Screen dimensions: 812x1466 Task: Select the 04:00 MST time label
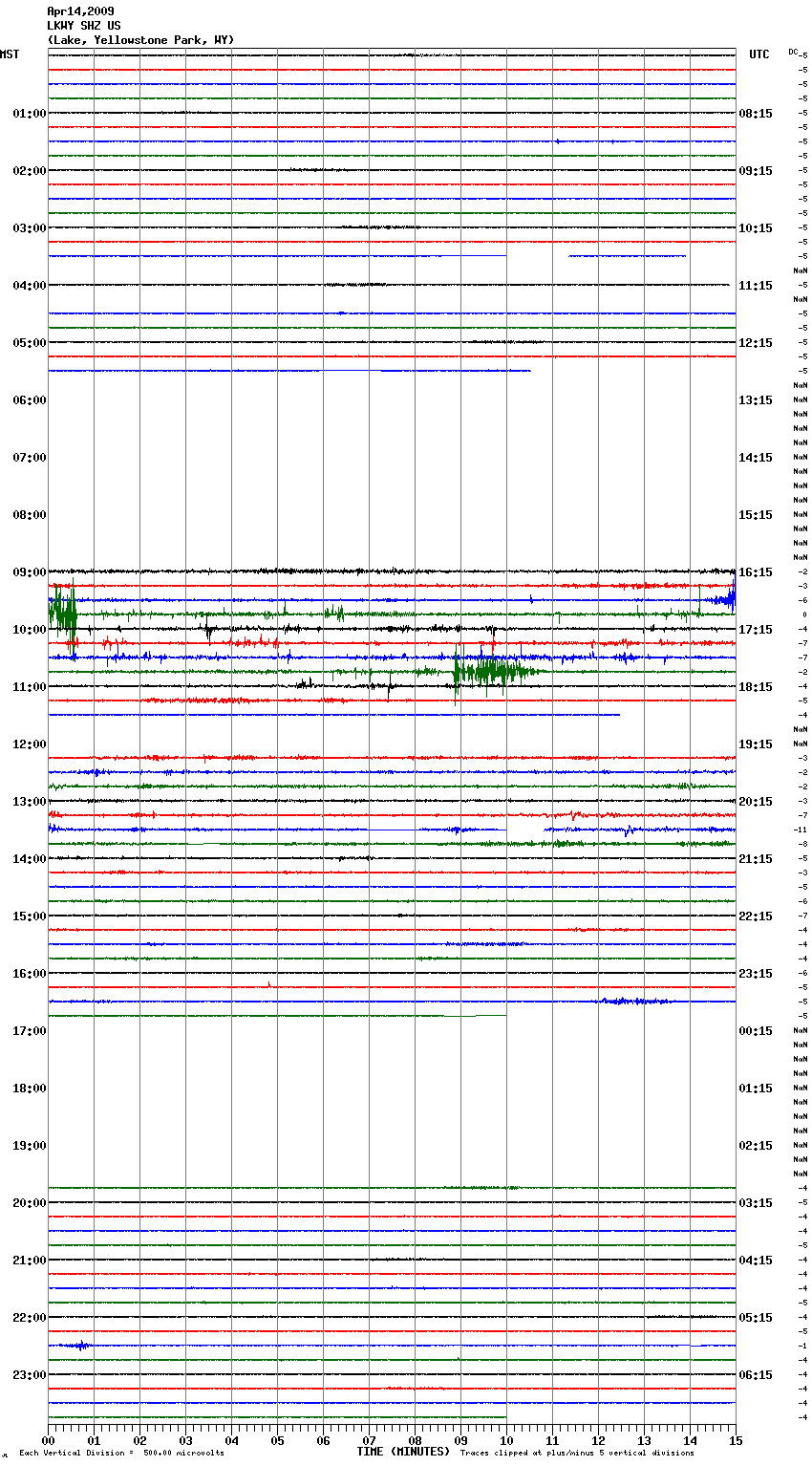(x=30, y=286)
